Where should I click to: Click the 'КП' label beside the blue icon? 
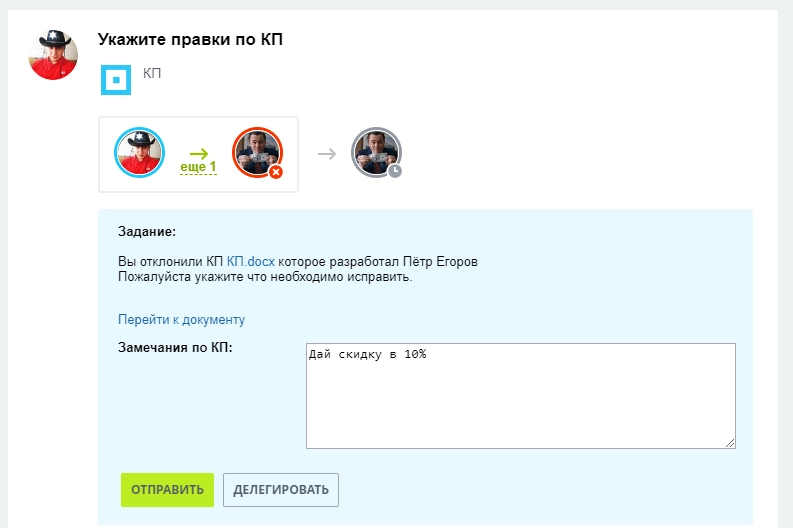(152, 73)
